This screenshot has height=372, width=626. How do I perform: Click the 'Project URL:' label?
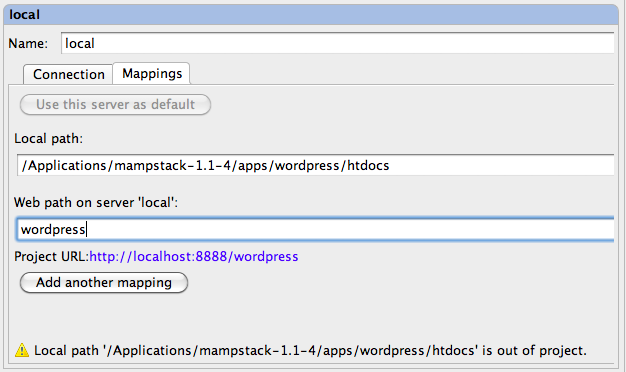tap(52, 256)
